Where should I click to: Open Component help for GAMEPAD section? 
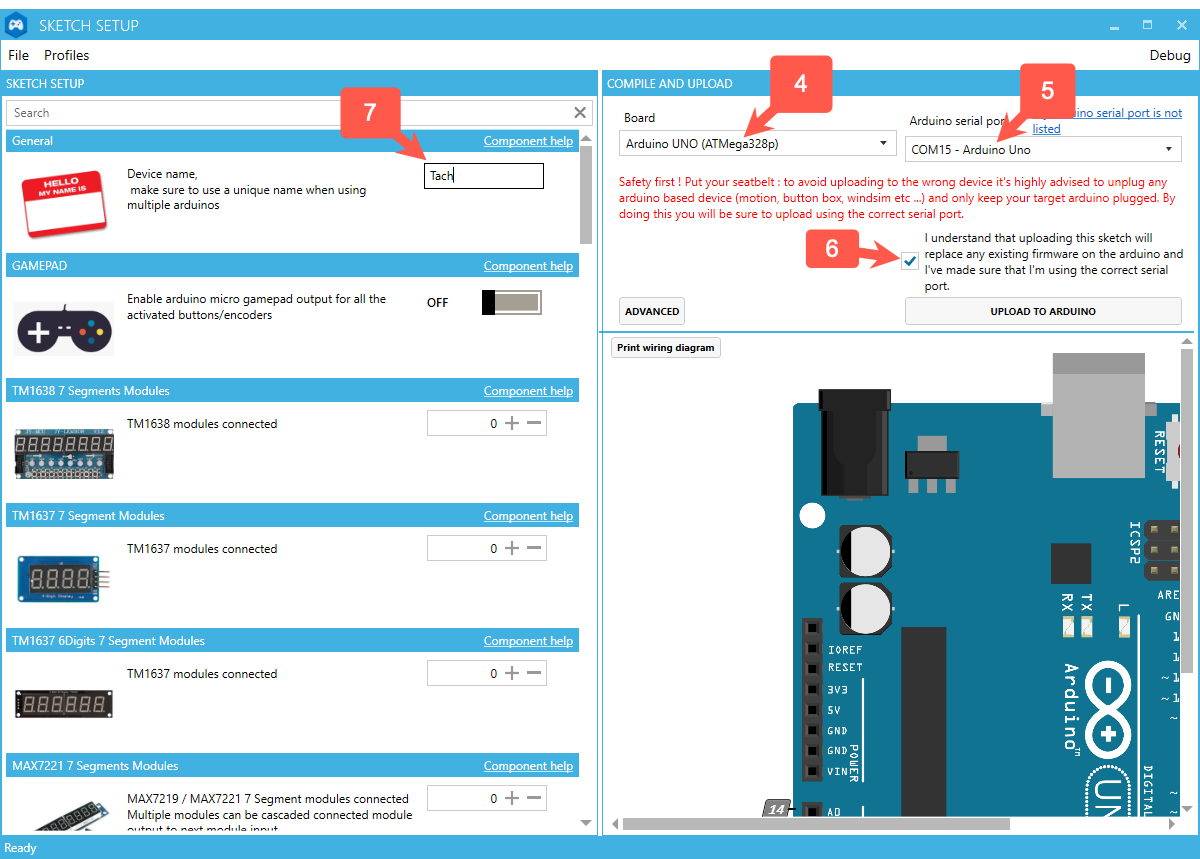[x=528, y=266]
